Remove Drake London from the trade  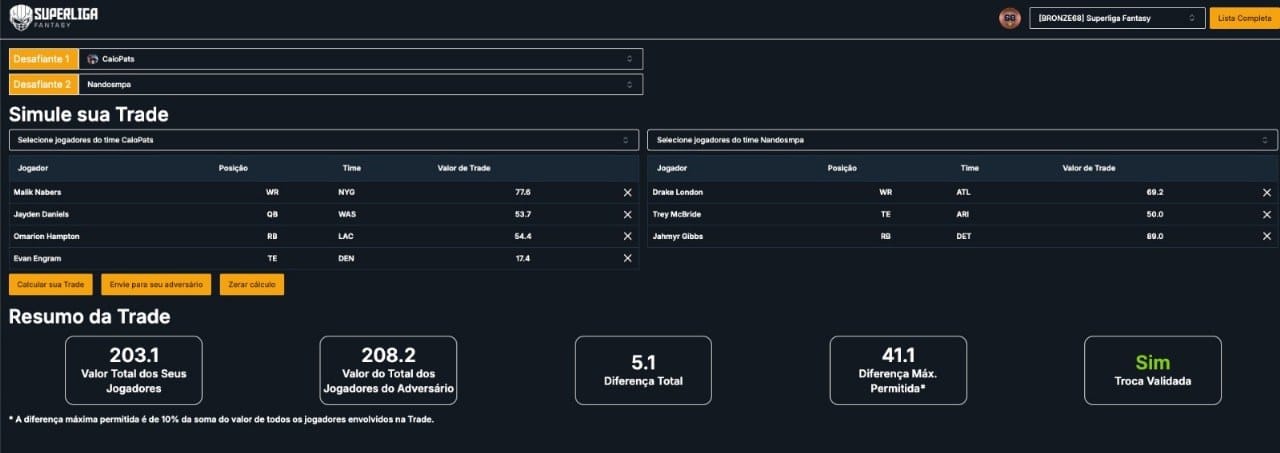point(1266,192)
